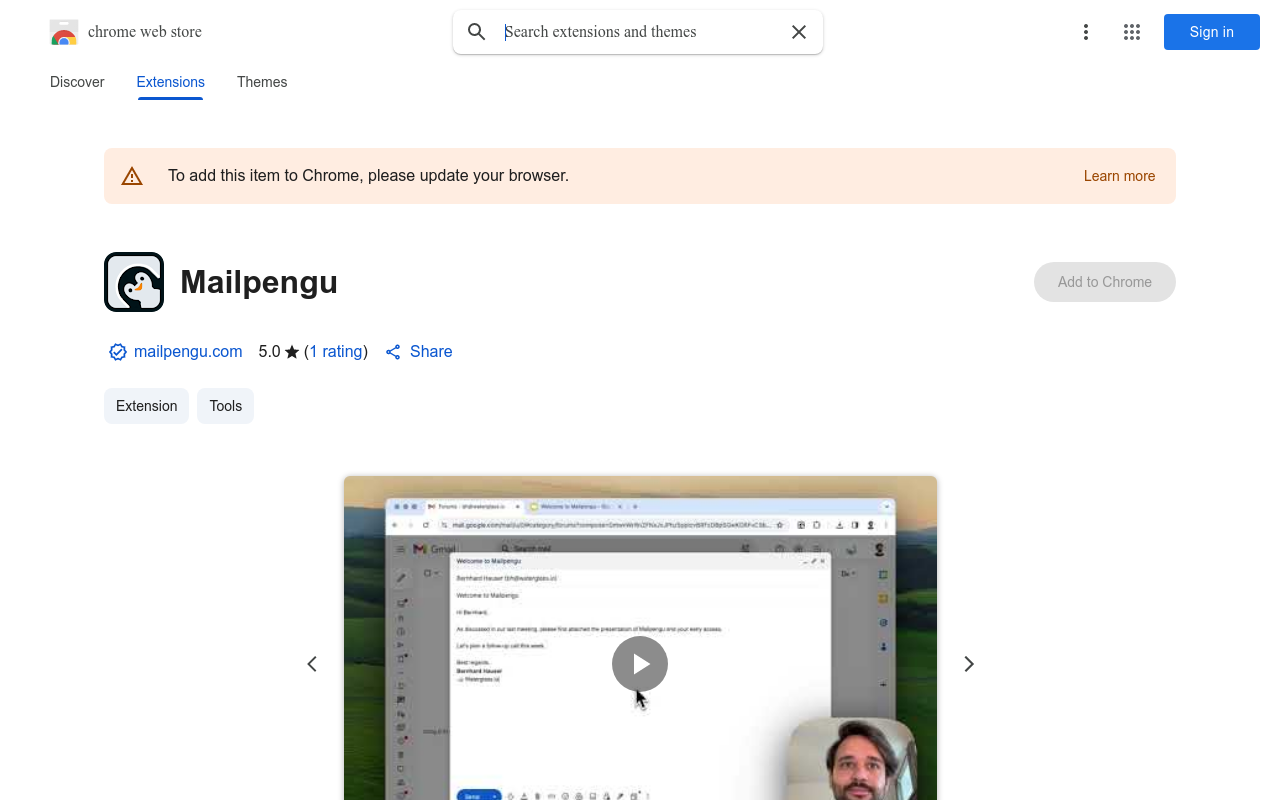The height and width of the screenshot is (800, 1280).
Task: Select the Tools category chip
Action: (226, 406)
